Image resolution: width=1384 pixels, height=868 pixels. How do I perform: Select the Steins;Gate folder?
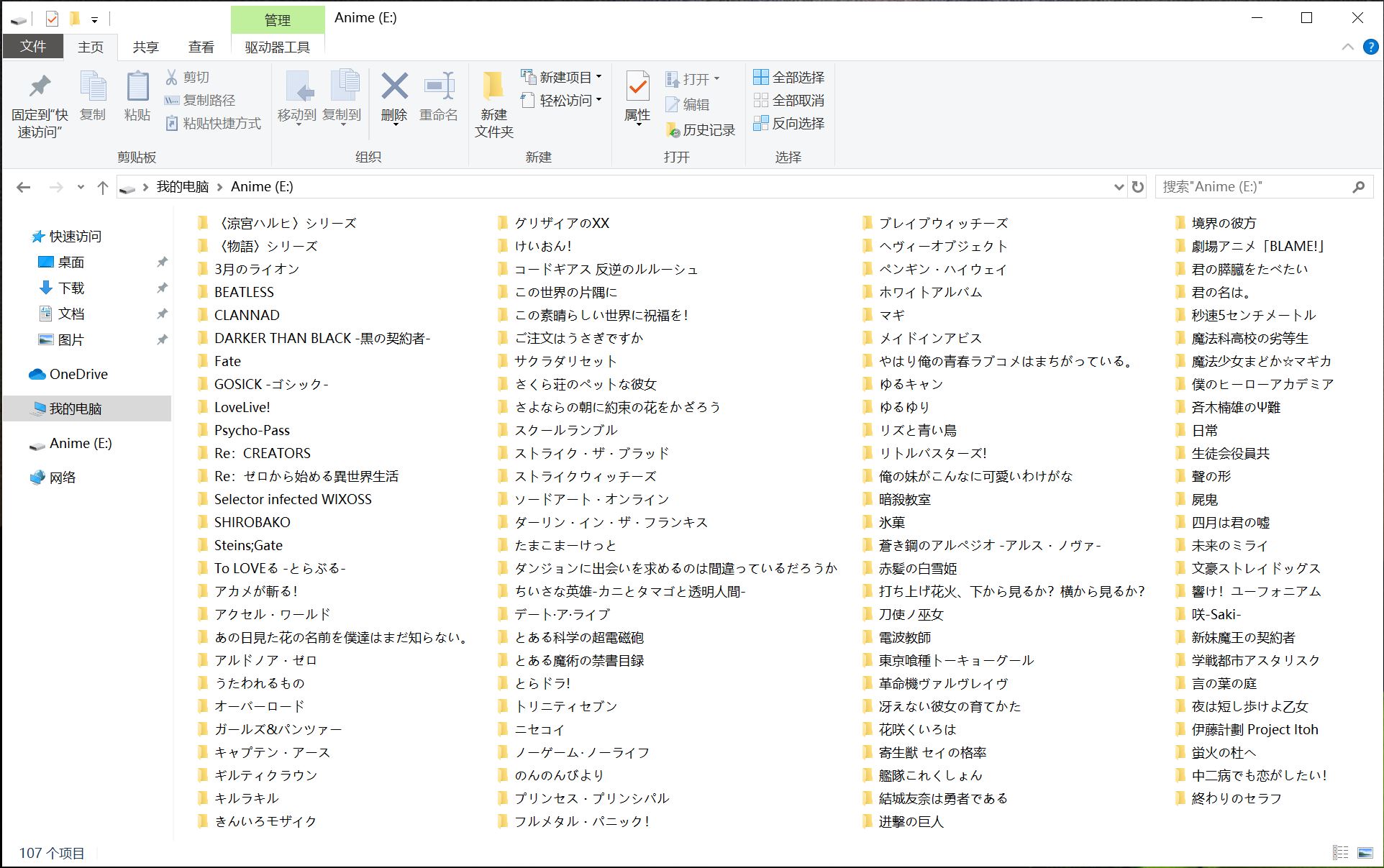point(240,545)
